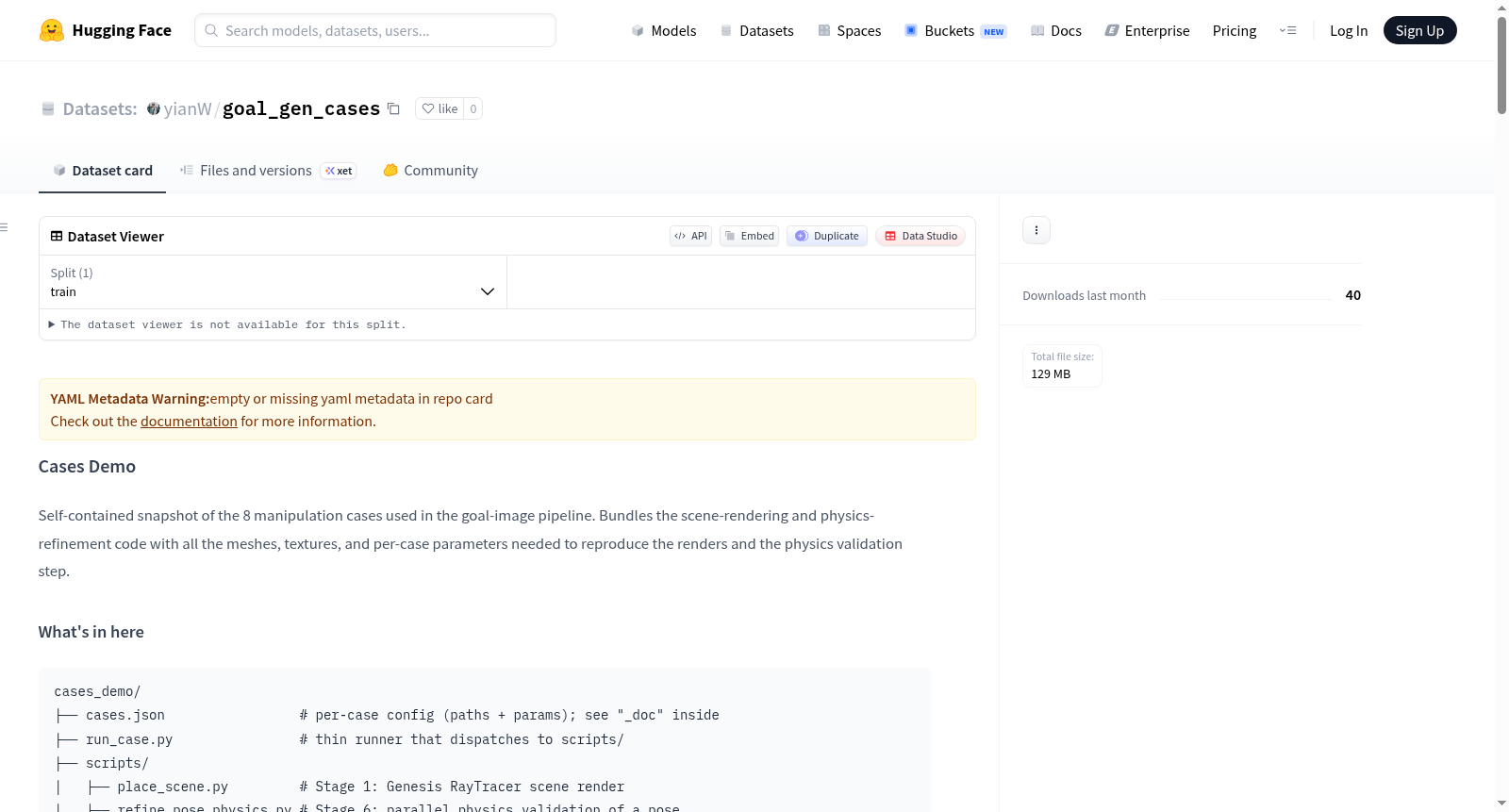Click the Duplicate button
Viewport: 1509px width, 812px height.
pos(827,236)
